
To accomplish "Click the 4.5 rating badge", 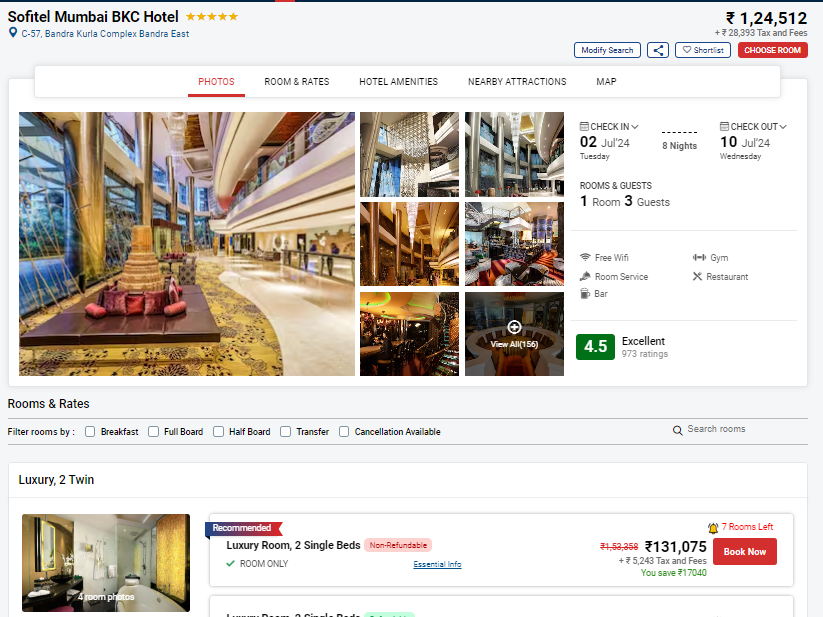I will click(595, 347).
